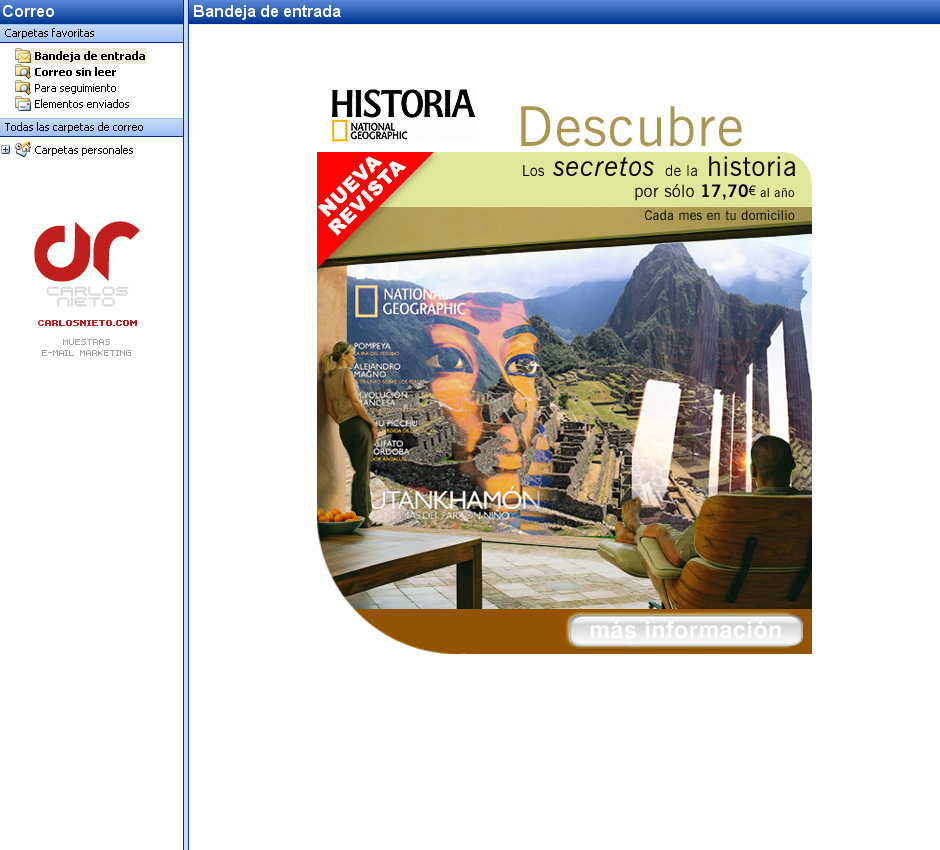Open the Bandeja de entrada folder icon
Viewport: 940px width, 850px height.
23,56
